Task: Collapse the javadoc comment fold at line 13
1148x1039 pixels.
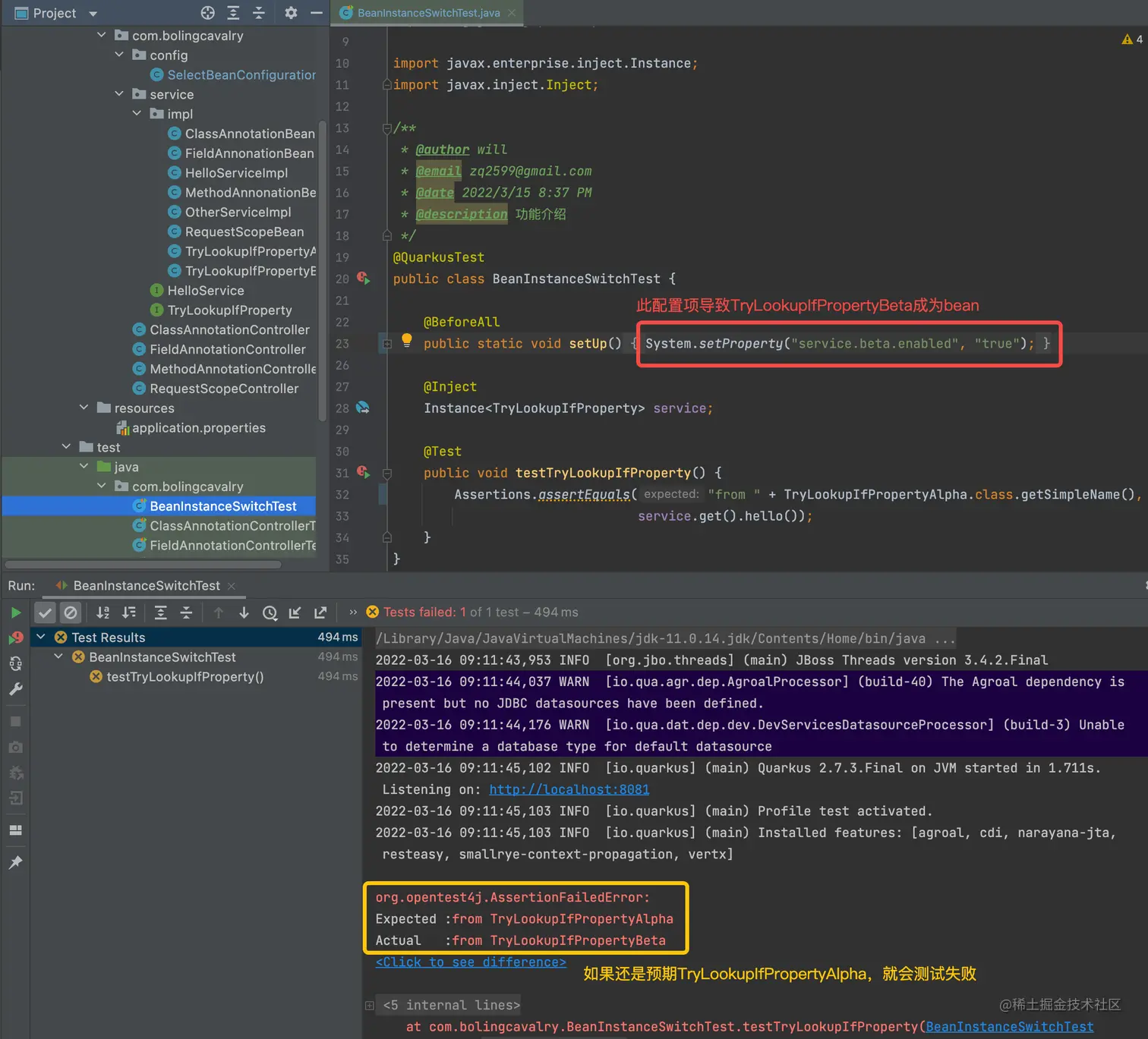Action: (387, 128)
